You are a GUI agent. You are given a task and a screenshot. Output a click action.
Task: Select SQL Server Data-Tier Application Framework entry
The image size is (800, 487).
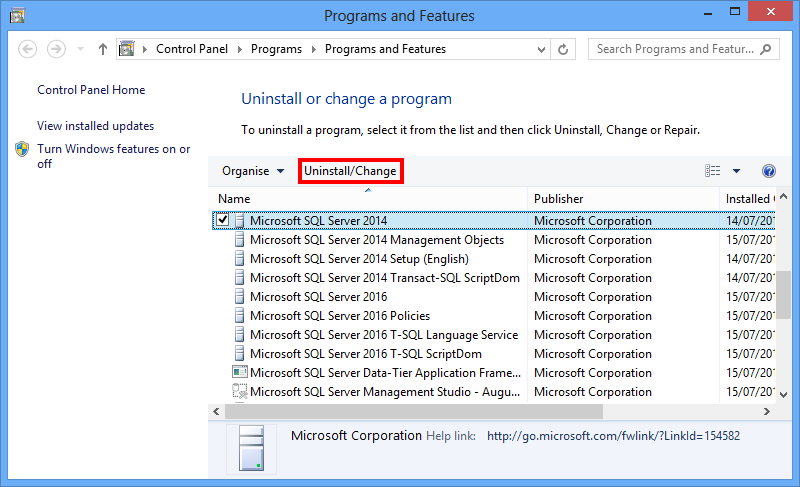pos(385,373)
